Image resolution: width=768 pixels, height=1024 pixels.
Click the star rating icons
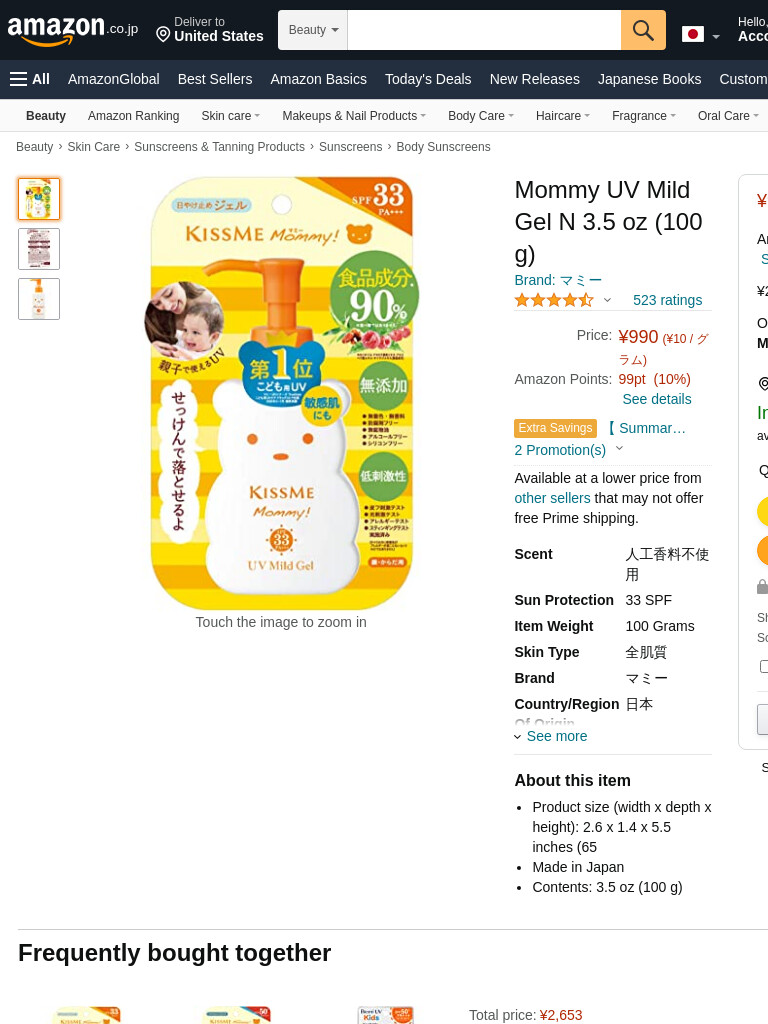(554, 300)
